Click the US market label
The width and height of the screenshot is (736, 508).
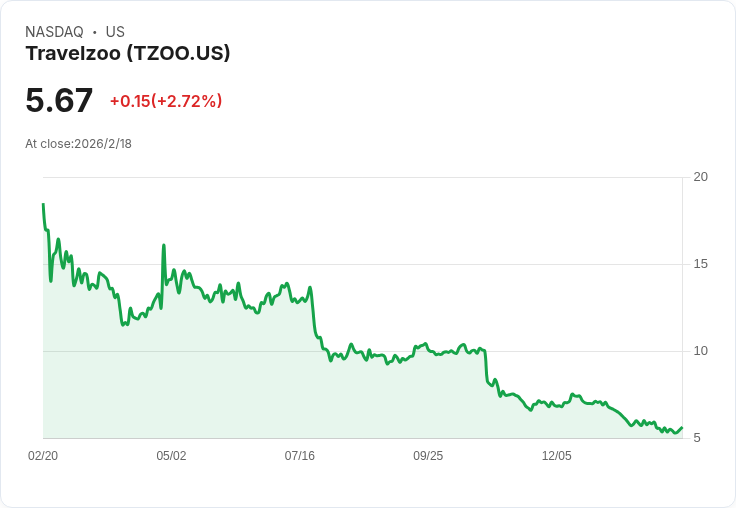115,32
